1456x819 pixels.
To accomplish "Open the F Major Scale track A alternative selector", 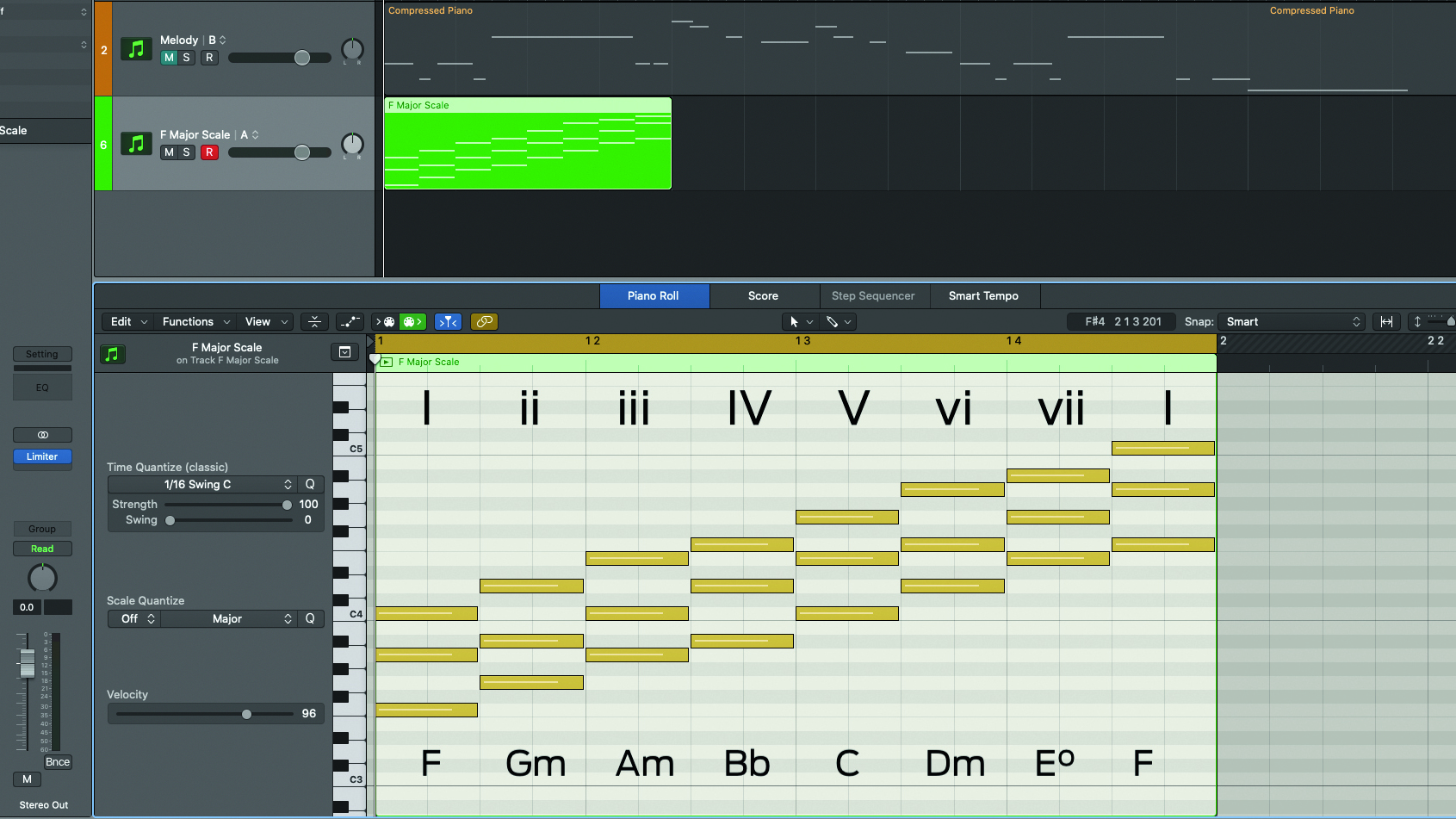I will point(250,134).
